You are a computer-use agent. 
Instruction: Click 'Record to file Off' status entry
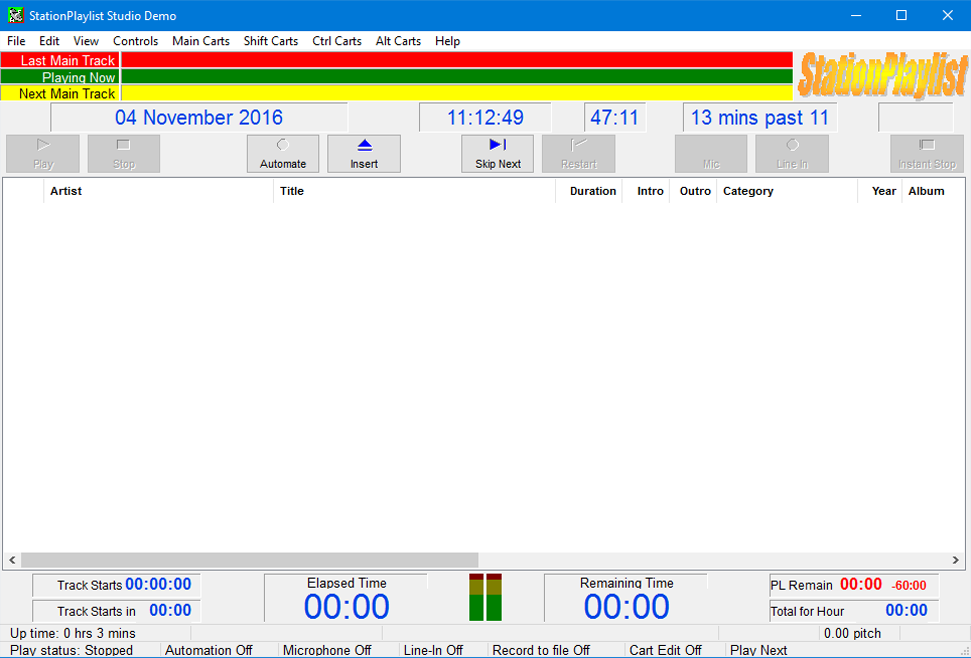[x=541, y=650]
